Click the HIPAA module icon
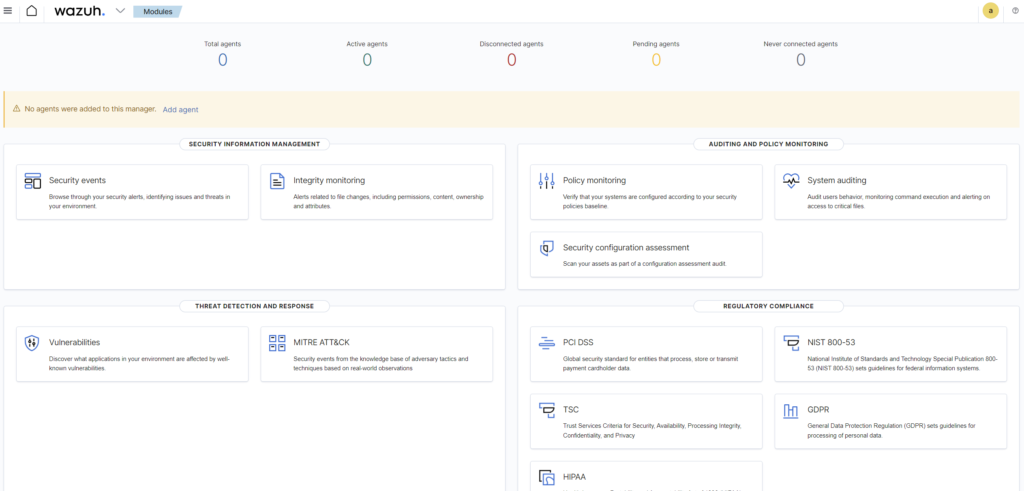This screenshot has width=1024, height=491. tap(546, 477)
